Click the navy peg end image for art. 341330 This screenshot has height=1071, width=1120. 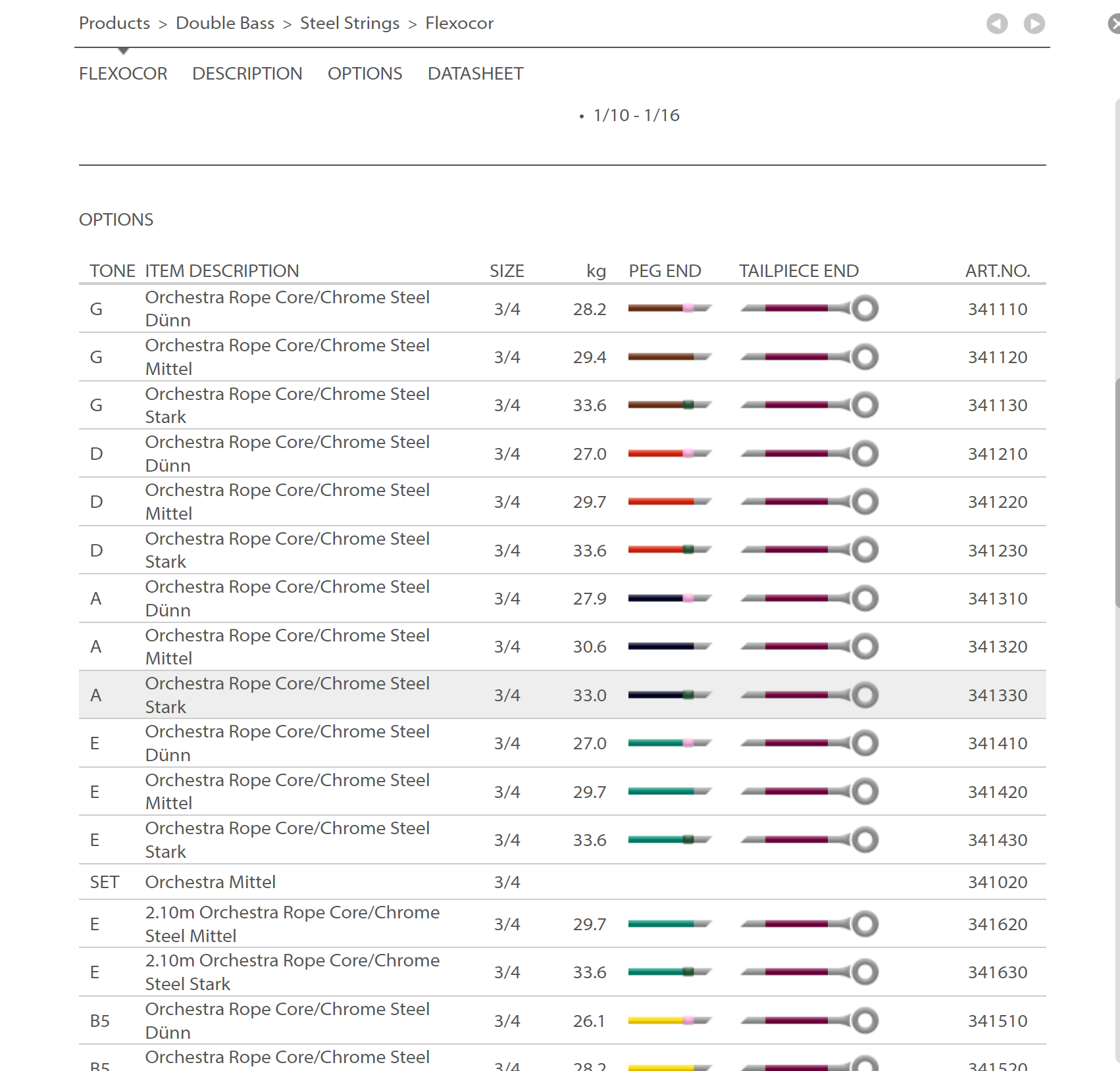coord(670,695)
